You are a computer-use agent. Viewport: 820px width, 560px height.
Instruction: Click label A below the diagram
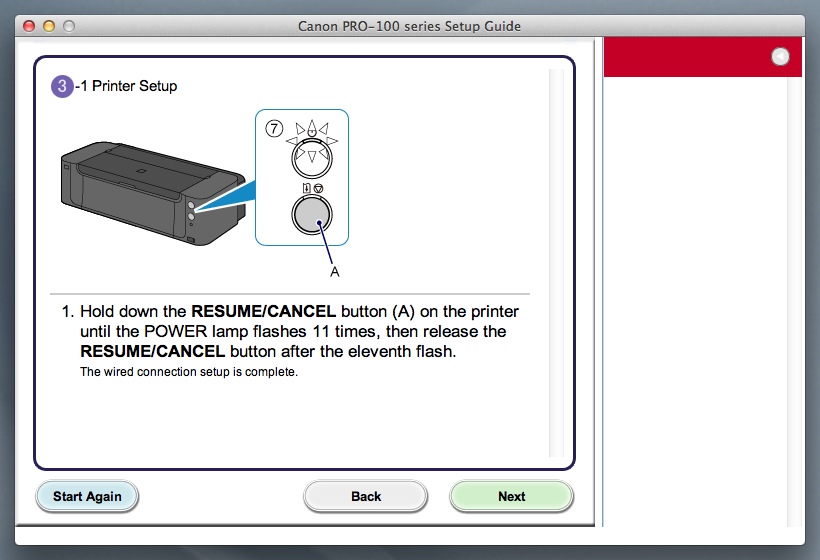coord(335,272)
